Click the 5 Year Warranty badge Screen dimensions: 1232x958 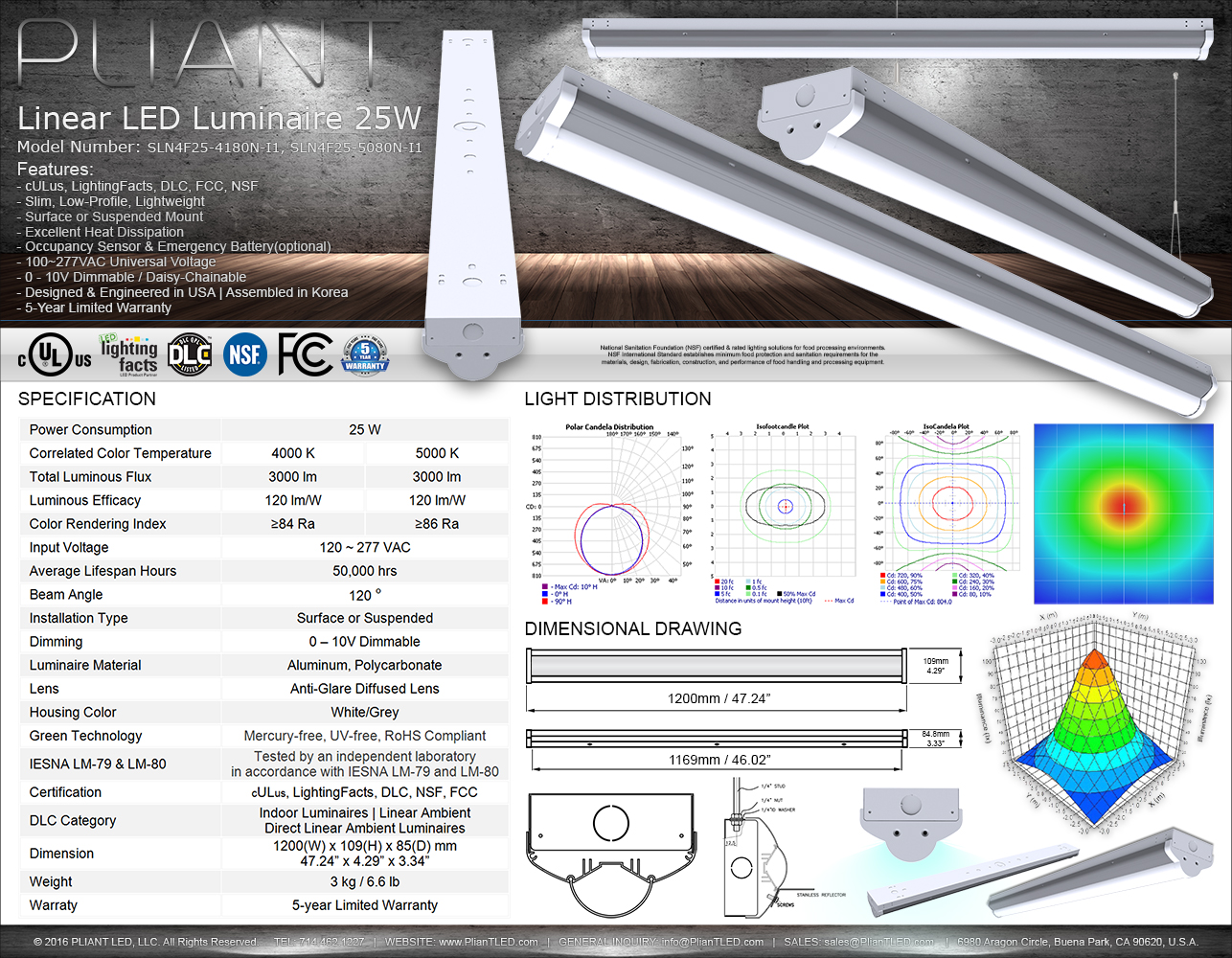point(365,355)
